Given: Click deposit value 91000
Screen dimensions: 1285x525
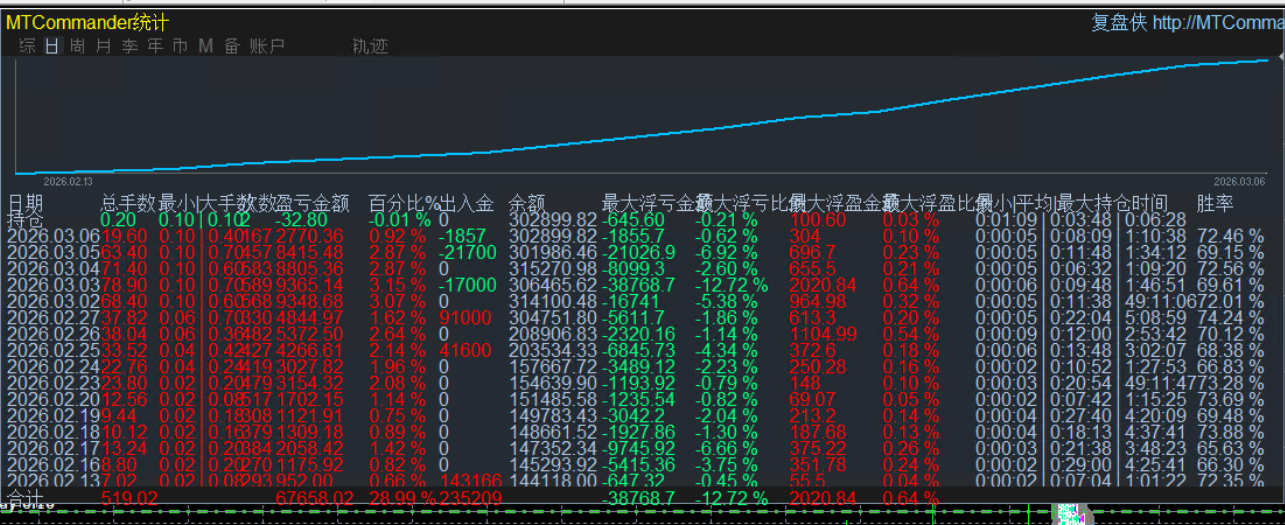Looking at the screenshot, I should 464,317.
